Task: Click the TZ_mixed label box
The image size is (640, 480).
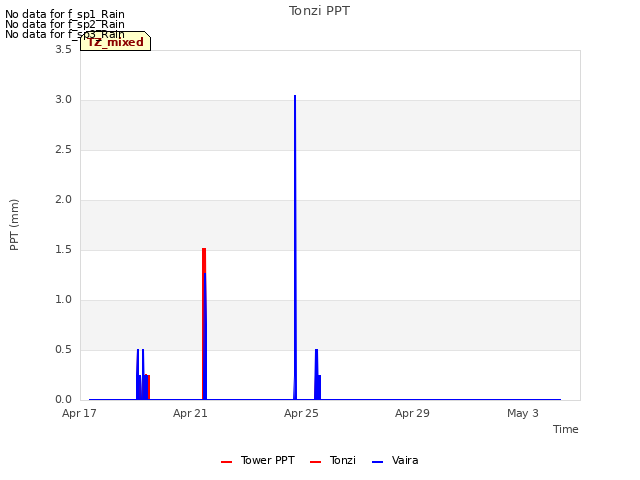Action: tap(116, 42)
